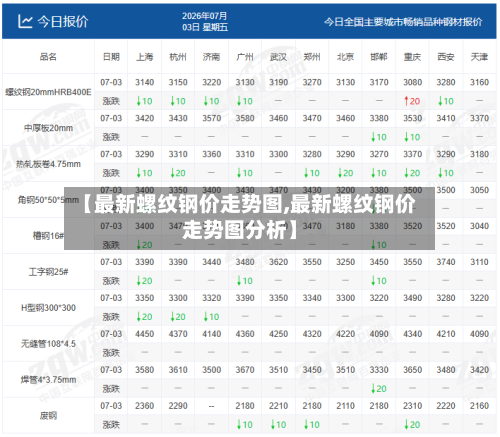Click the 螺纹钢20mmHRB400E row label
The height and width of the screenshot is (437, 500).
coord(48,92)
